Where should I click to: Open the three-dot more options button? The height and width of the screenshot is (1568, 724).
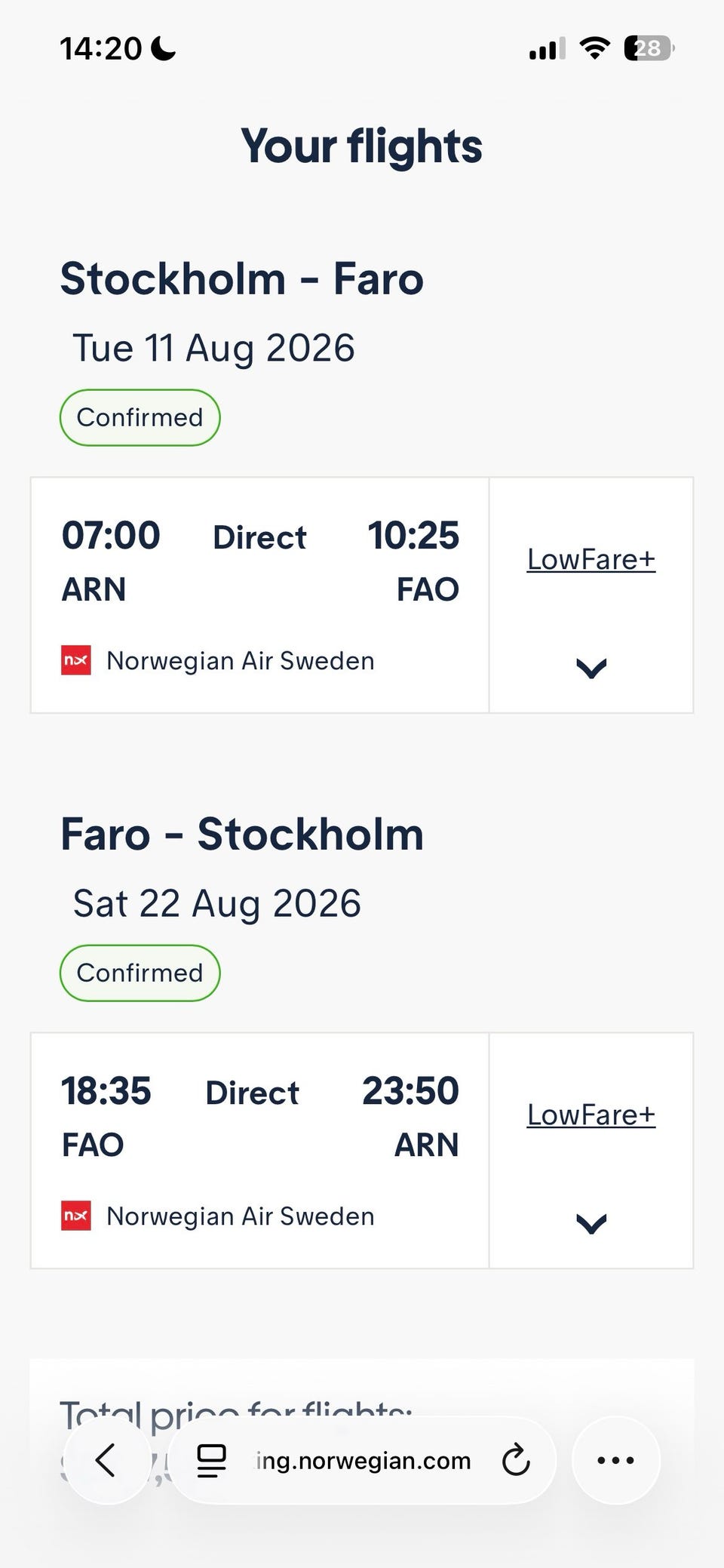(616, 1460)
